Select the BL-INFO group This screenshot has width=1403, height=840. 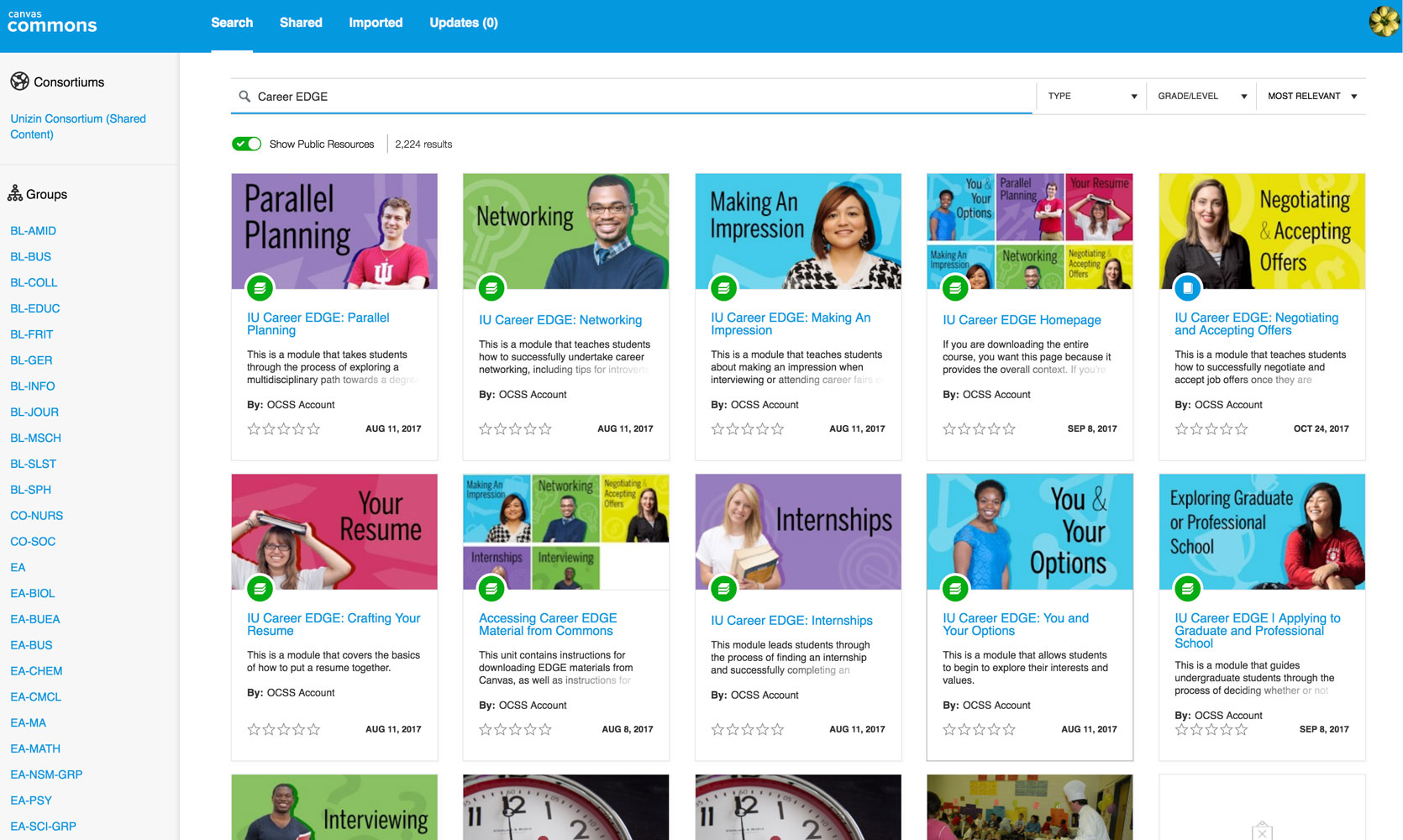[32, 386]
